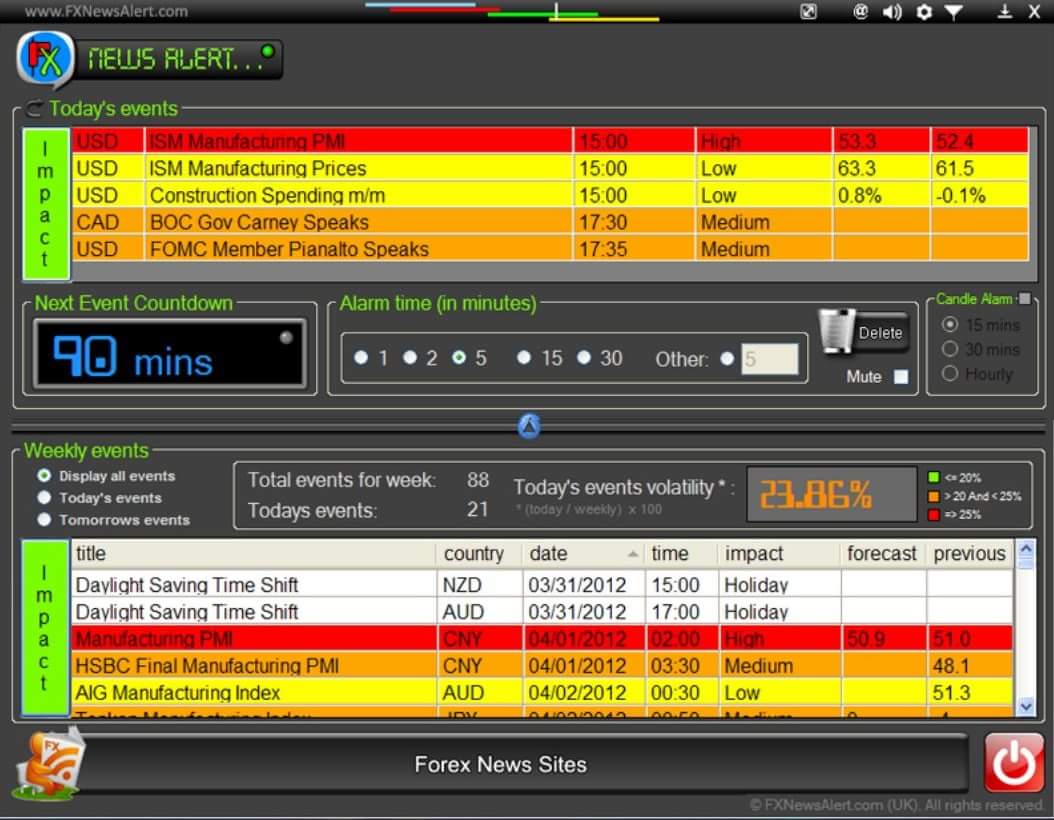
Task: Click the red =>25% legend swatch
Action: (x=934, y=515)
